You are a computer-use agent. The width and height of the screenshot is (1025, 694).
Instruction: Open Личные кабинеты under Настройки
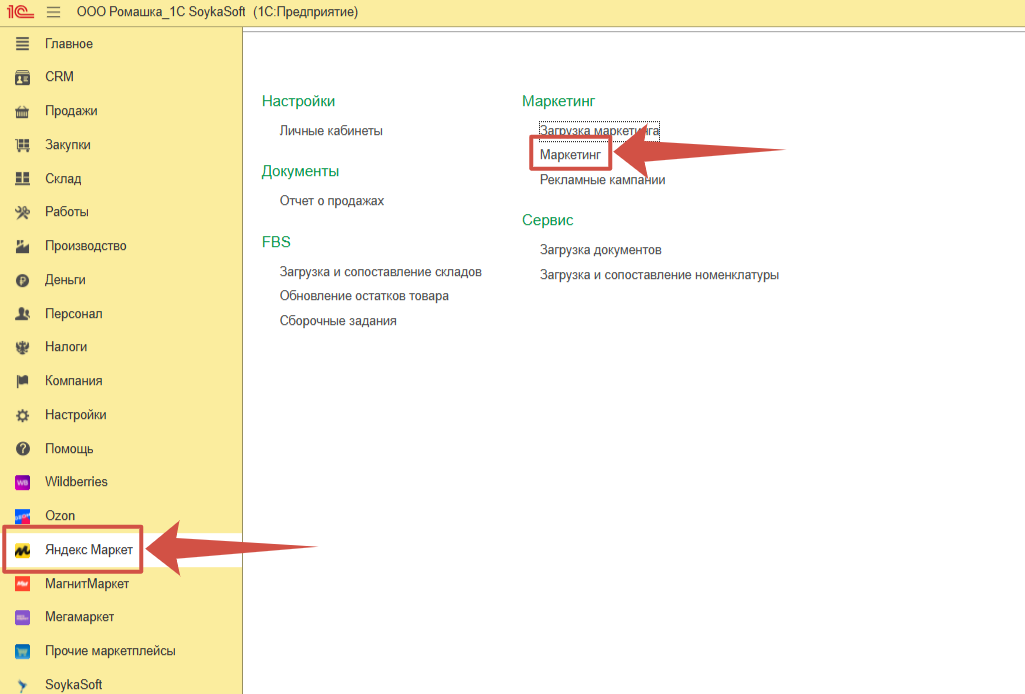(x=331, y=131)
